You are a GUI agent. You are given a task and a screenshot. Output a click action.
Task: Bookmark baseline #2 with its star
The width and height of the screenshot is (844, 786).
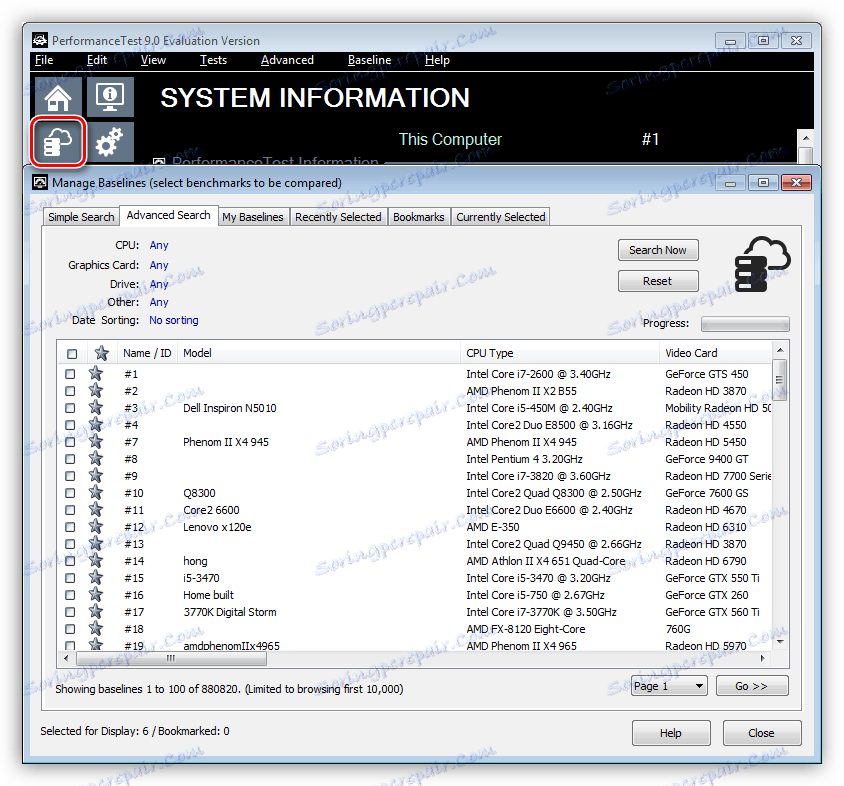pos(96,391)
